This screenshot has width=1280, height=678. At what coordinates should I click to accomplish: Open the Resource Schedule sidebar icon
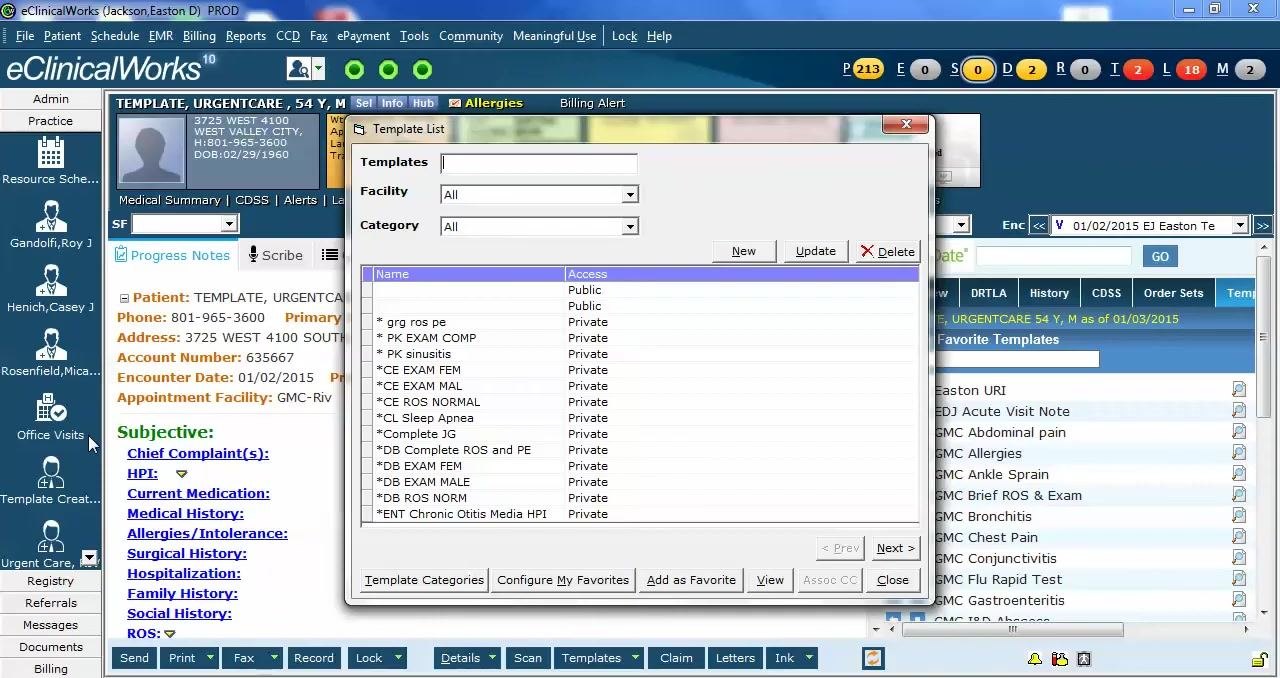(50, 153)
